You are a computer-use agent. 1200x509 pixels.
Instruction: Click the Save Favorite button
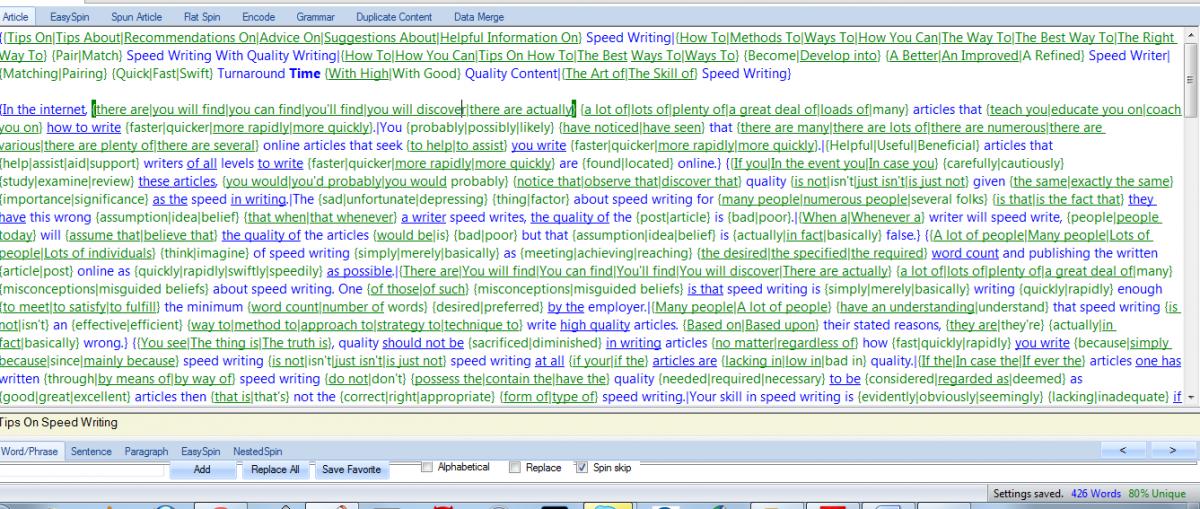click(351, 469)
